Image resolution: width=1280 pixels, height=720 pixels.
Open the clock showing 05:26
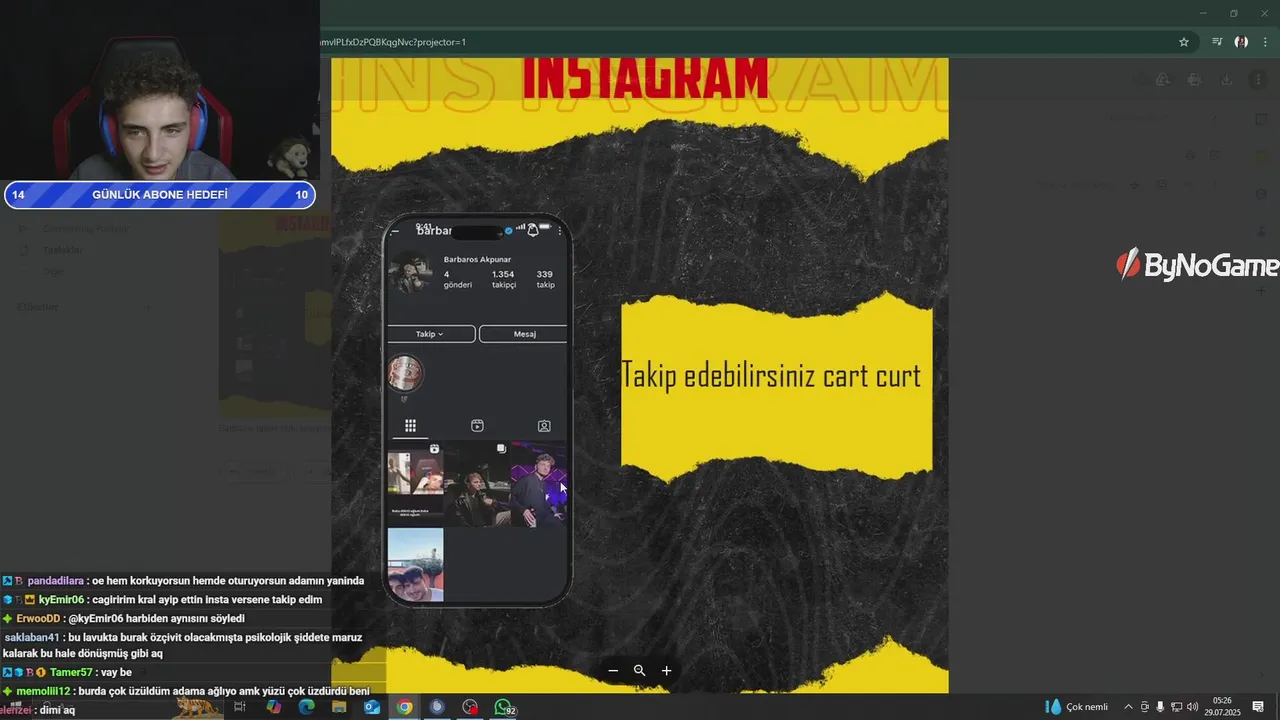point(1222,707)
